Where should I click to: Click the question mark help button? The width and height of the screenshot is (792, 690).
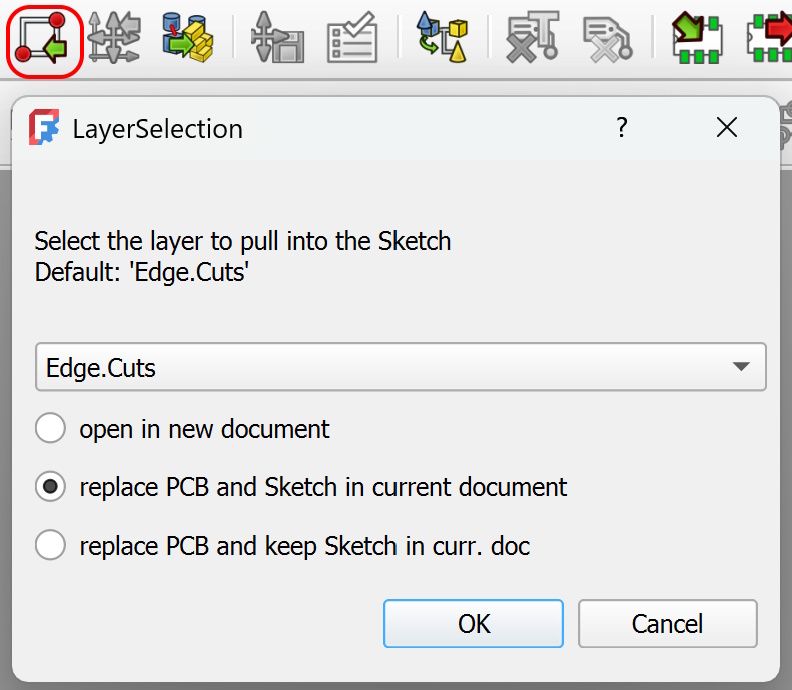(x=622, y=128)
